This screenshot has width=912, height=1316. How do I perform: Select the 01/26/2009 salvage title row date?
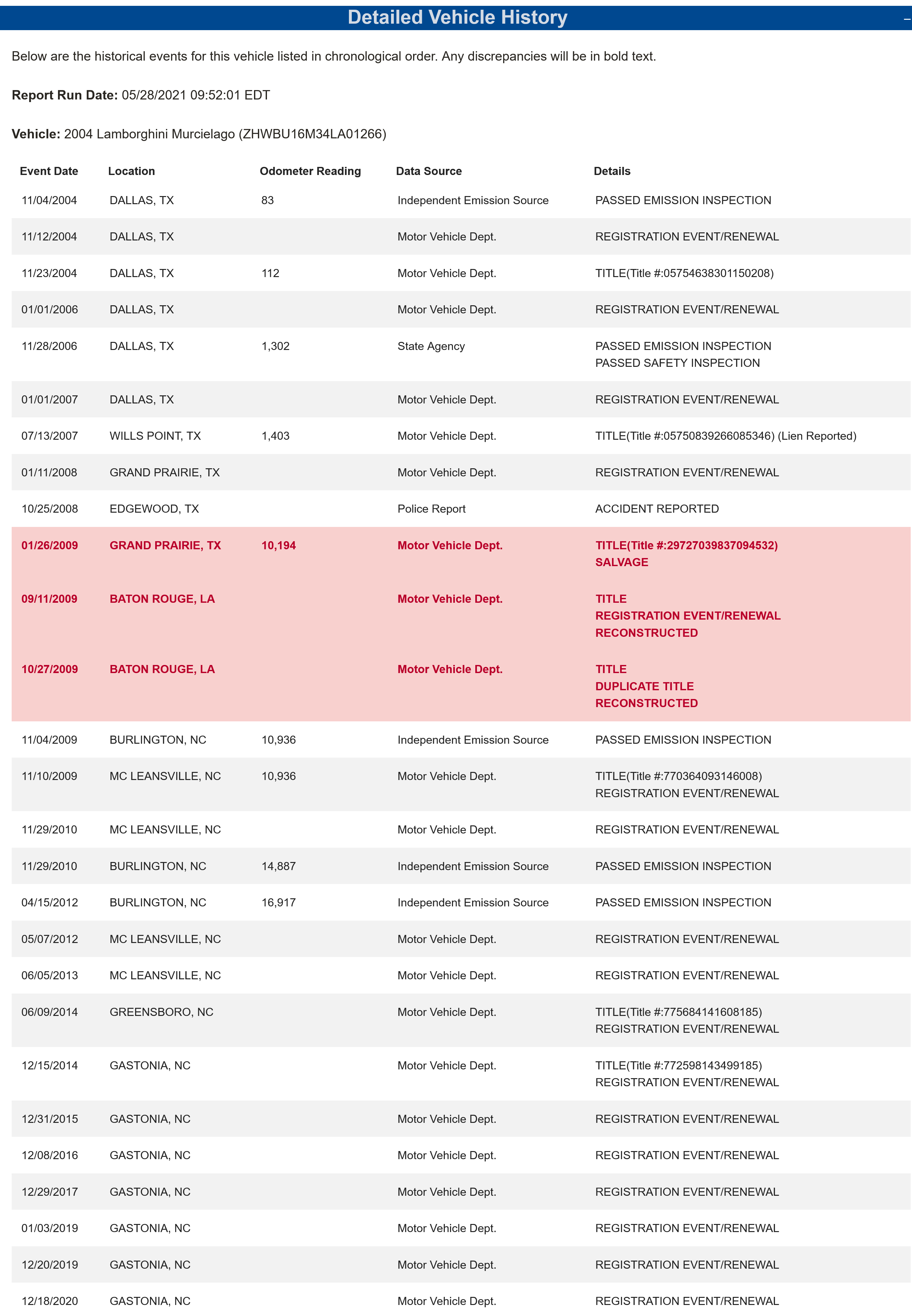pos(50,545)
